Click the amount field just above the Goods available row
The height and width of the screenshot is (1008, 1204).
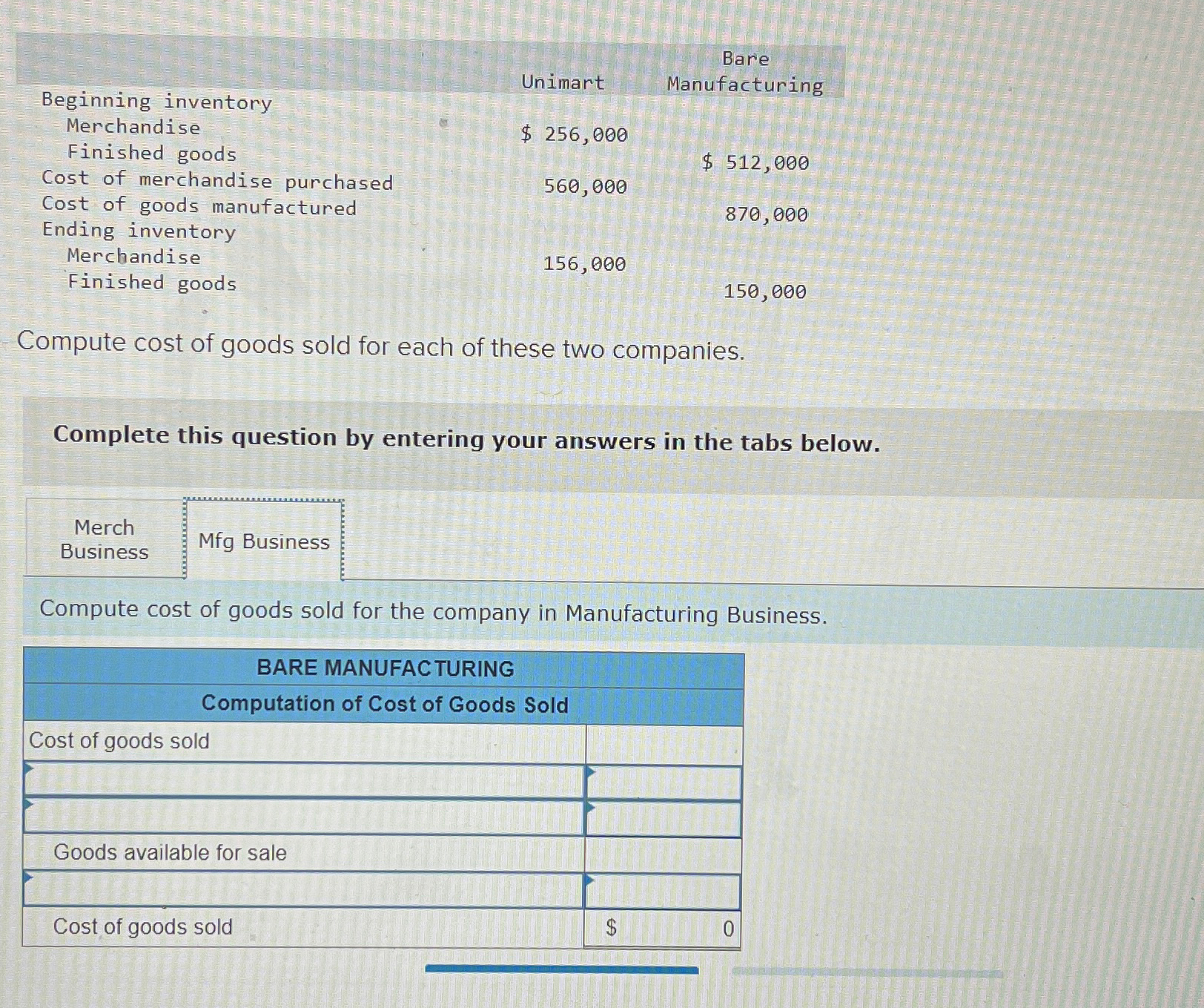[664, 819]
